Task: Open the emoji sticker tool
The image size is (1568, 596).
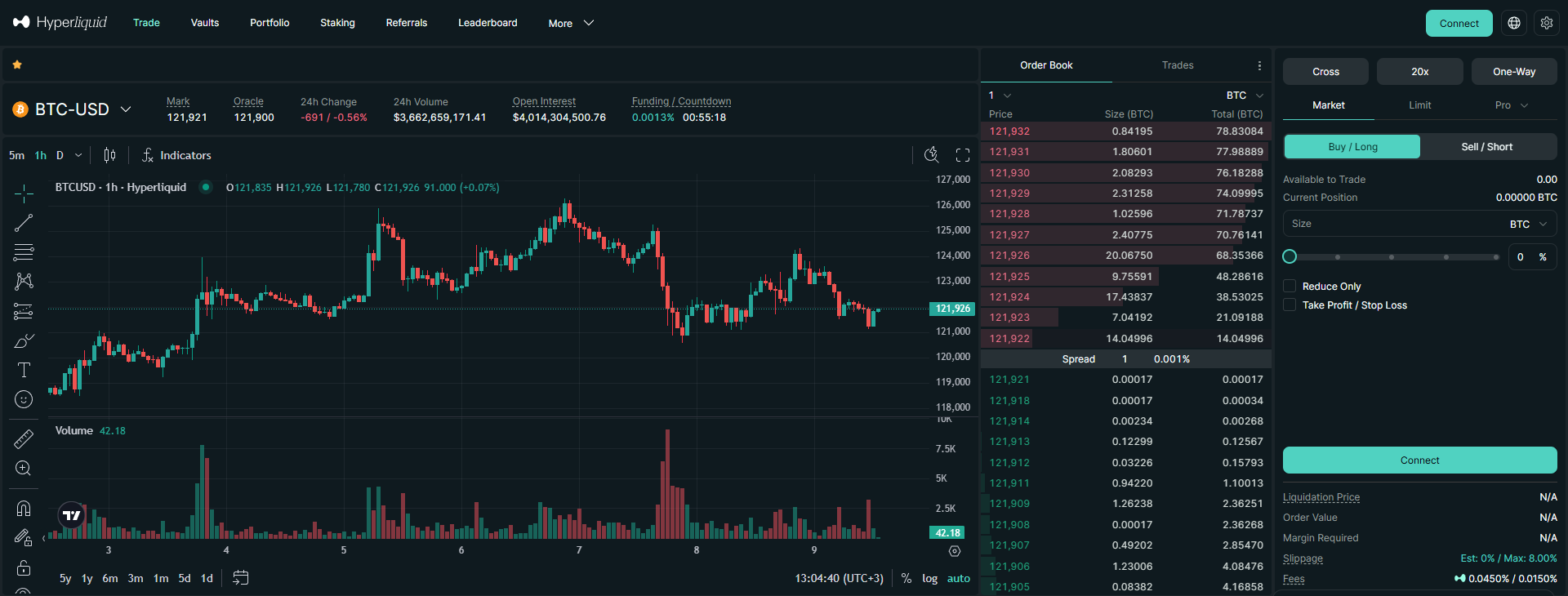Action: (x=24, y=399)
